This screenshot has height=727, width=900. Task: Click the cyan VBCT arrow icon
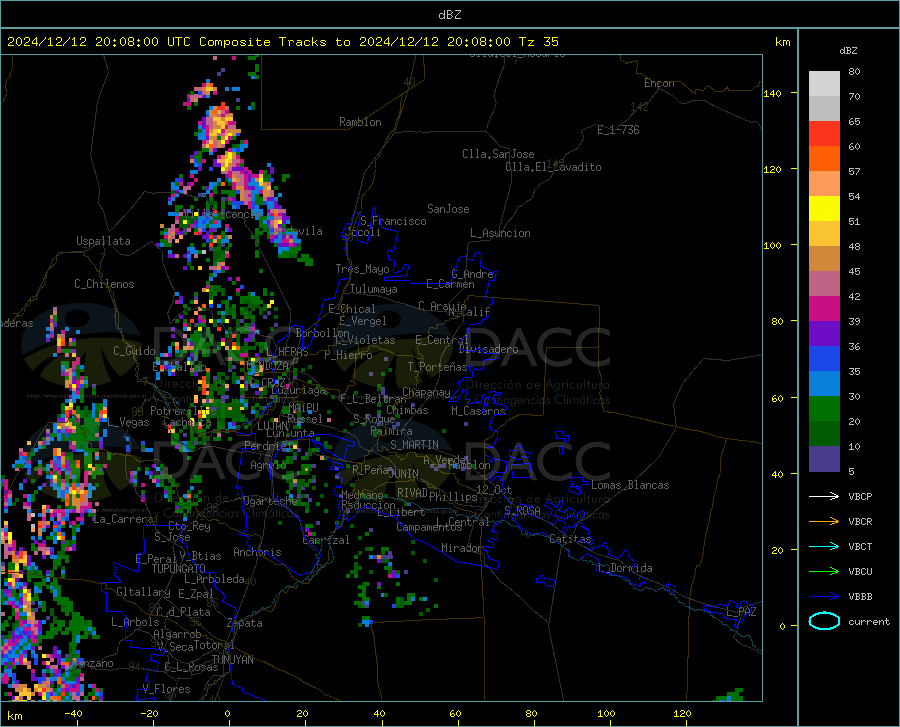(824, 546)
